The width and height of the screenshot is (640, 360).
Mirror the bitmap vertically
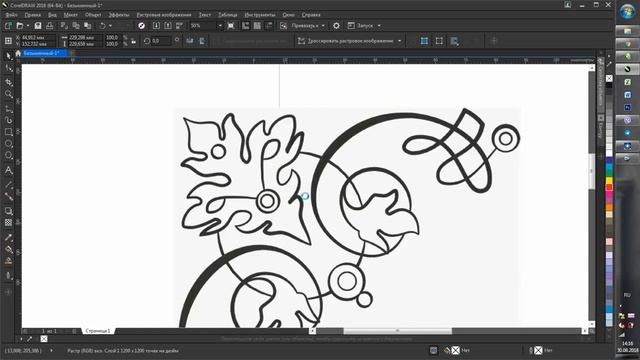point(202,41)
